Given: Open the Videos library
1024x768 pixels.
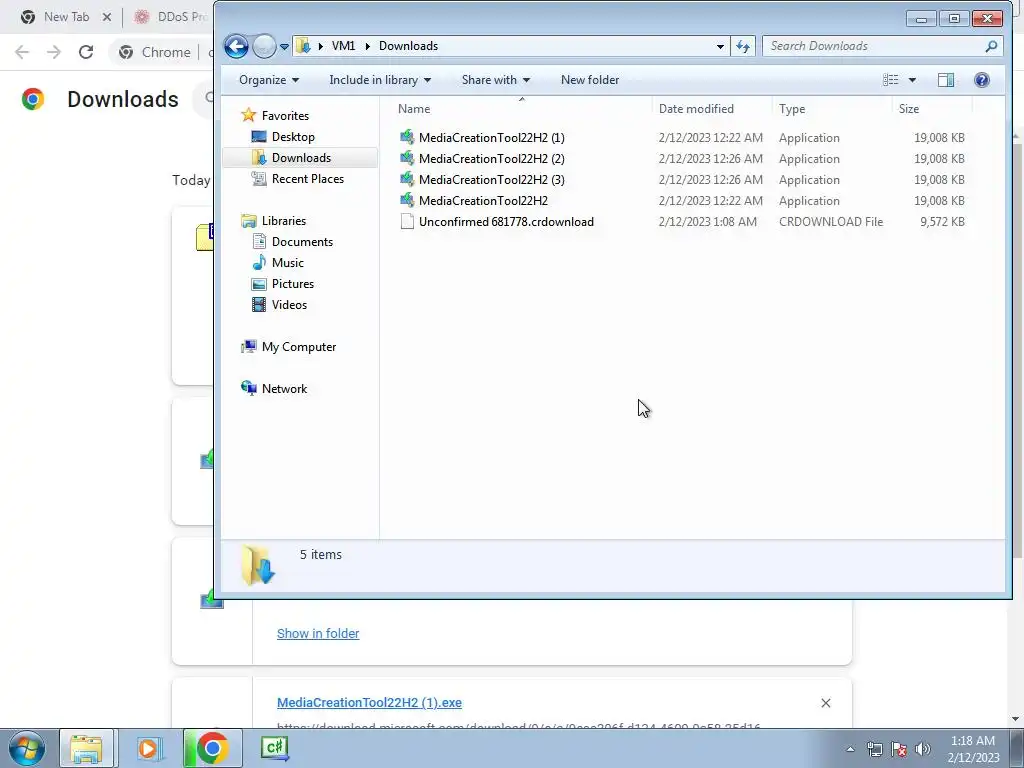Looking at the screenshot, I should [x=289, y=304].
